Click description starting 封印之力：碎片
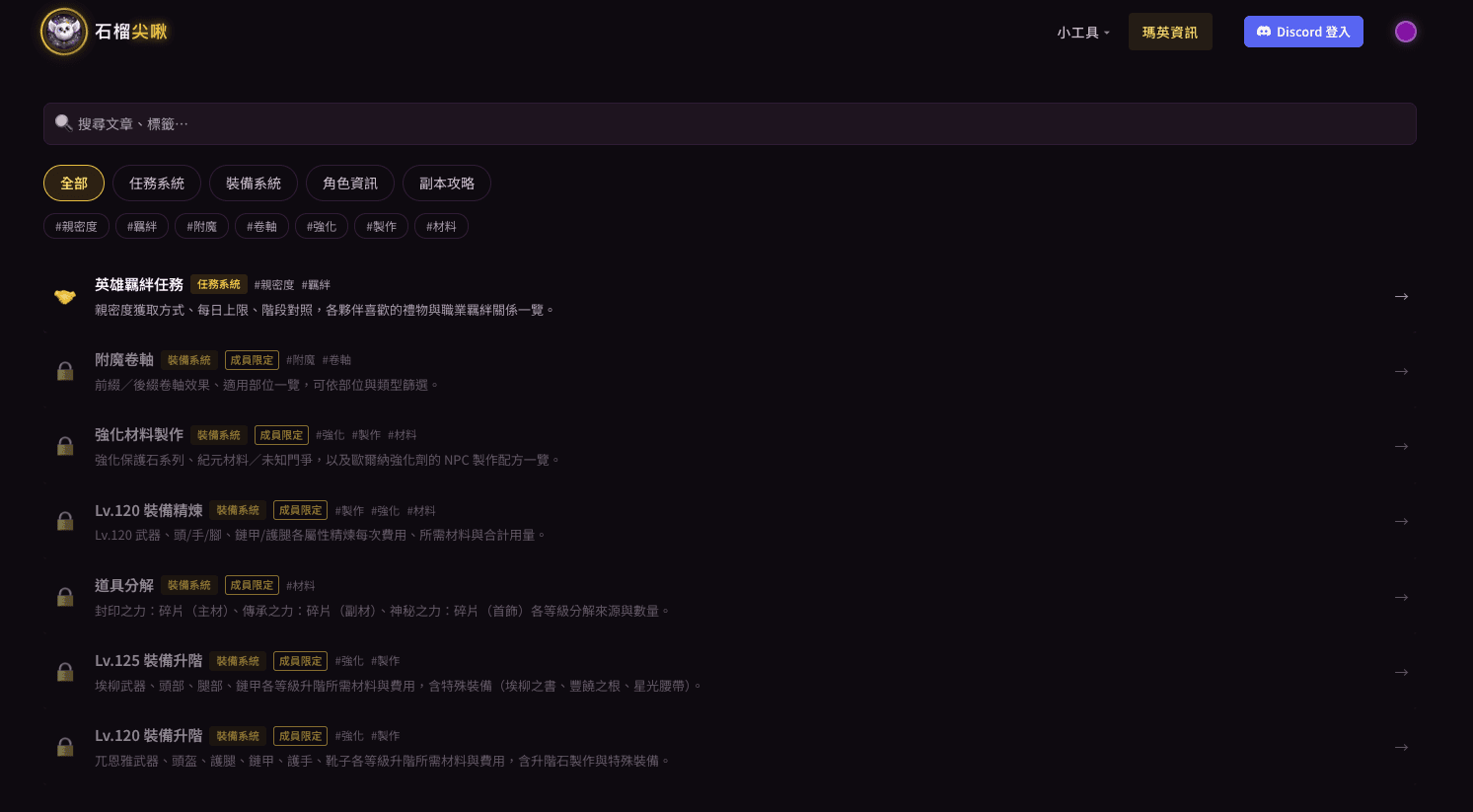 [383, 611]
